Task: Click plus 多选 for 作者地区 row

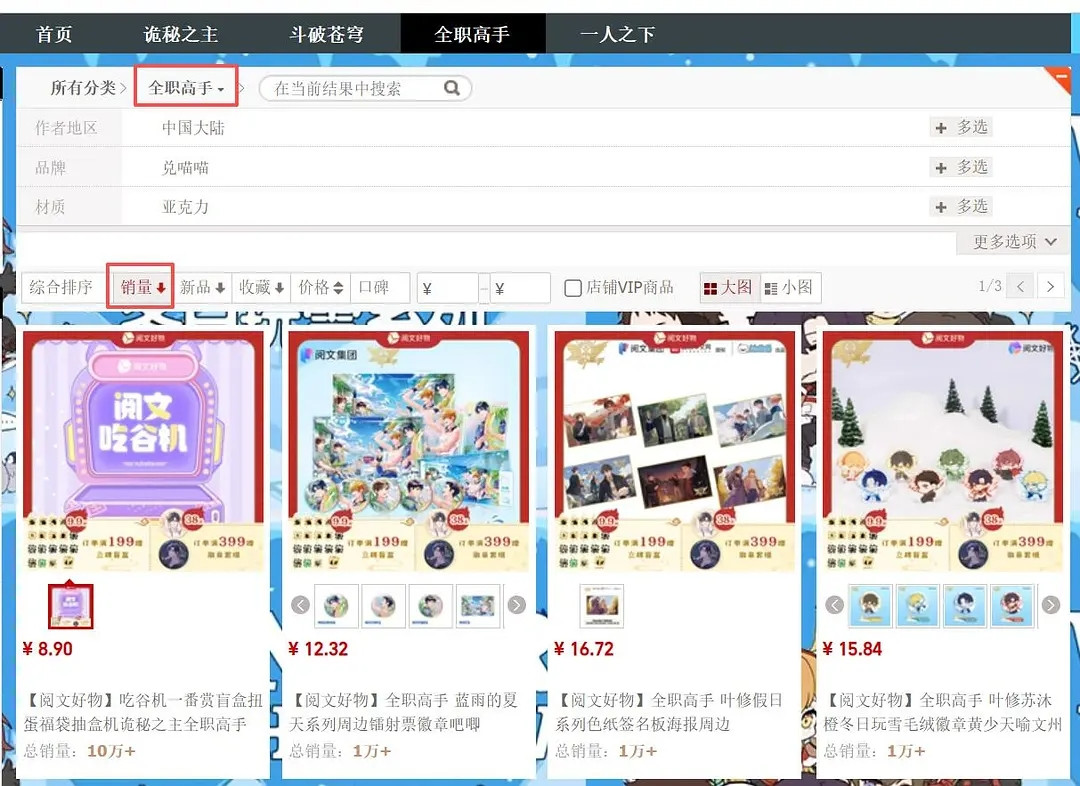Action: pos(962,127)
